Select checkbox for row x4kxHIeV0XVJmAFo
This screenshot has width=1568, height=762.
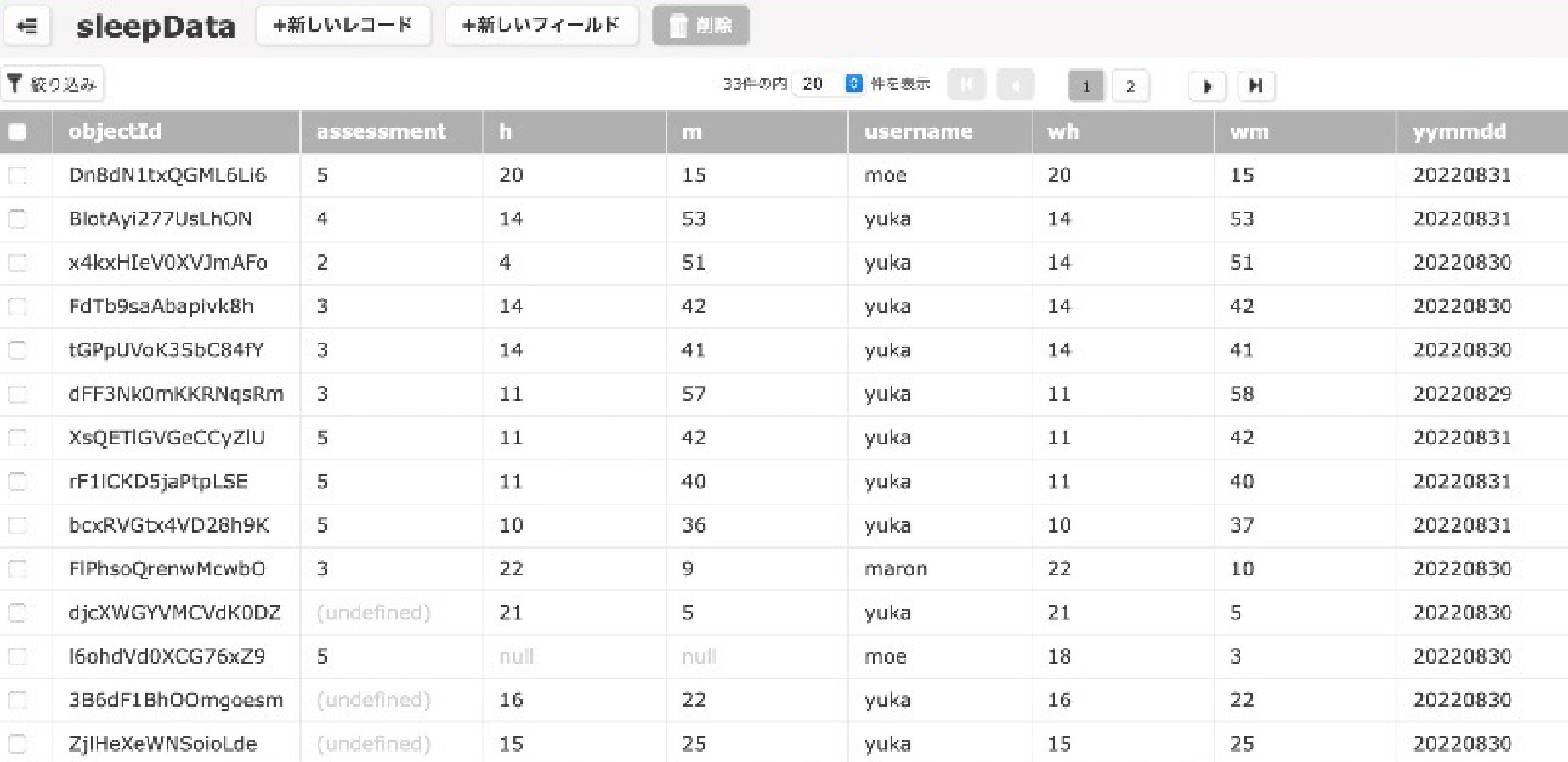pyautogui.click(x=18, y=263)
